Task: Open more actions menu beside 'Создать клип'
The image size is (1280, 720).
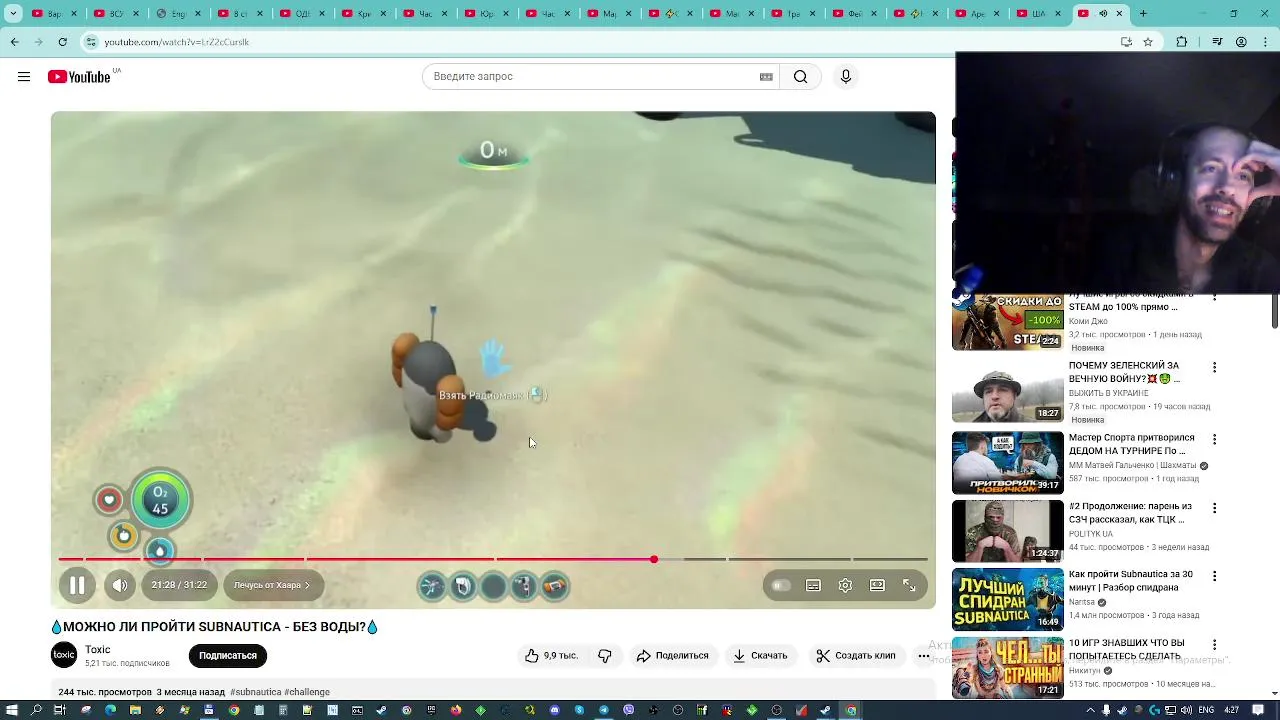Action: point(923,656)
